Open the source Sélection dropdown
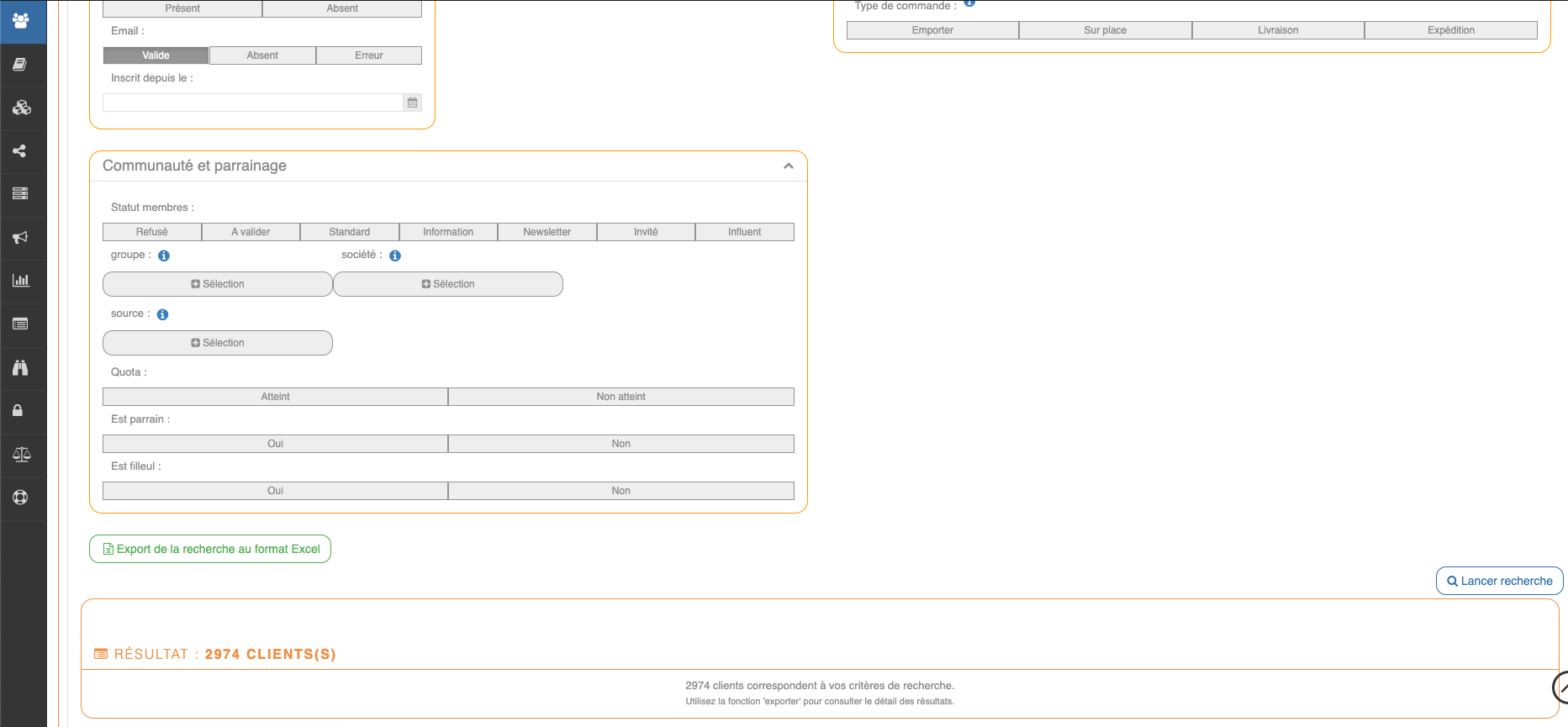1568x727 pixels. tap(218, 343)
